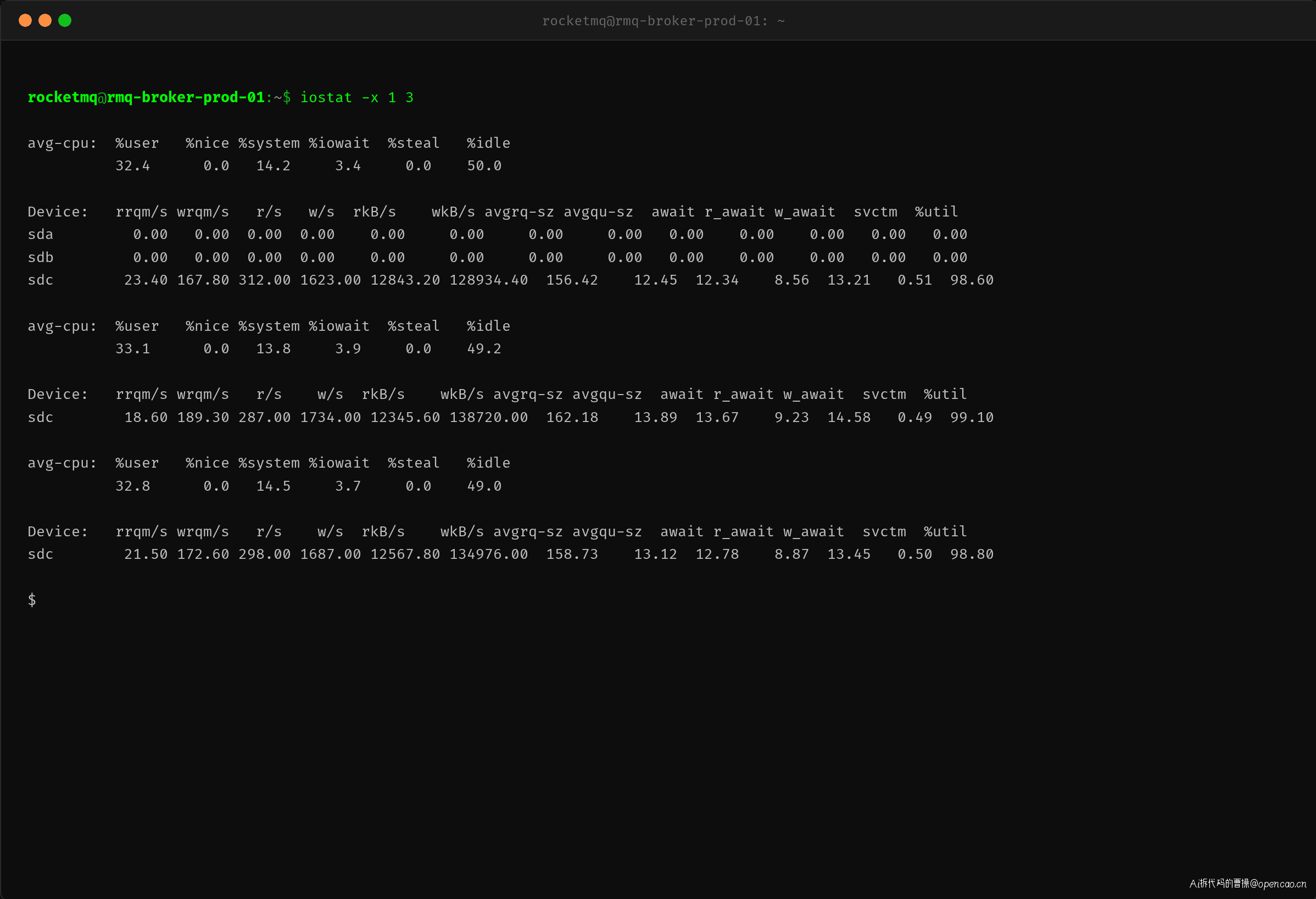The image size is (1316, 899).
Task: Click the empty $ prompt at the bottom
Action: (x=32, y=600)
